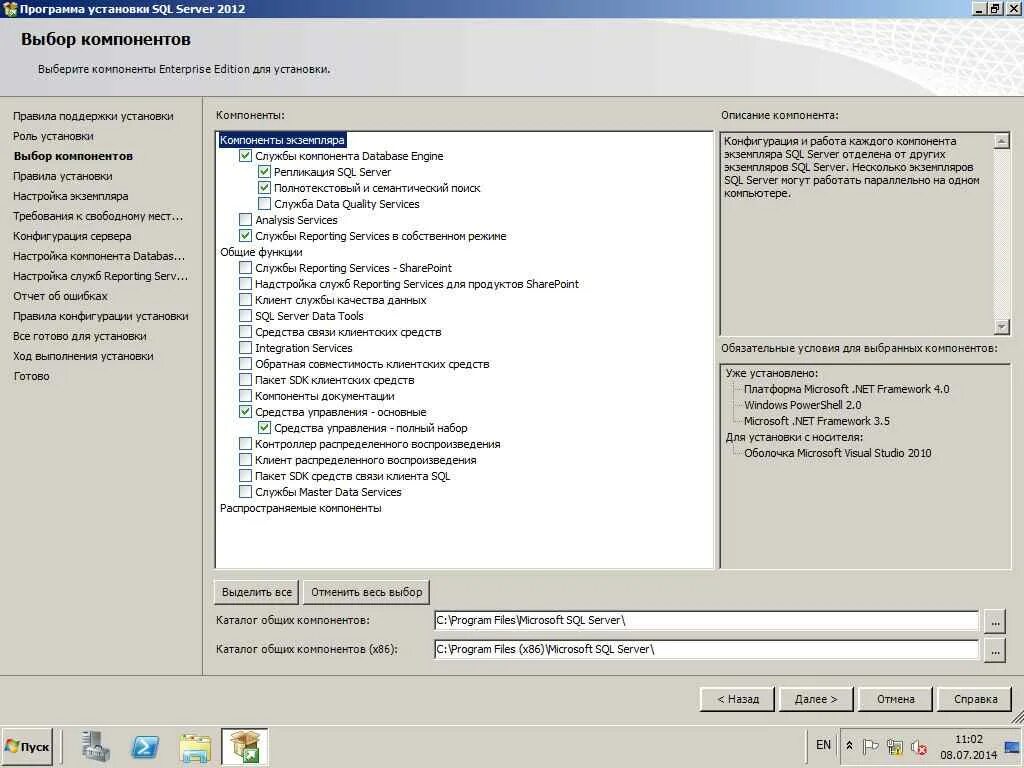Click Платформа Microsoft .NET Framework 4.0 entry

point(846,389)
